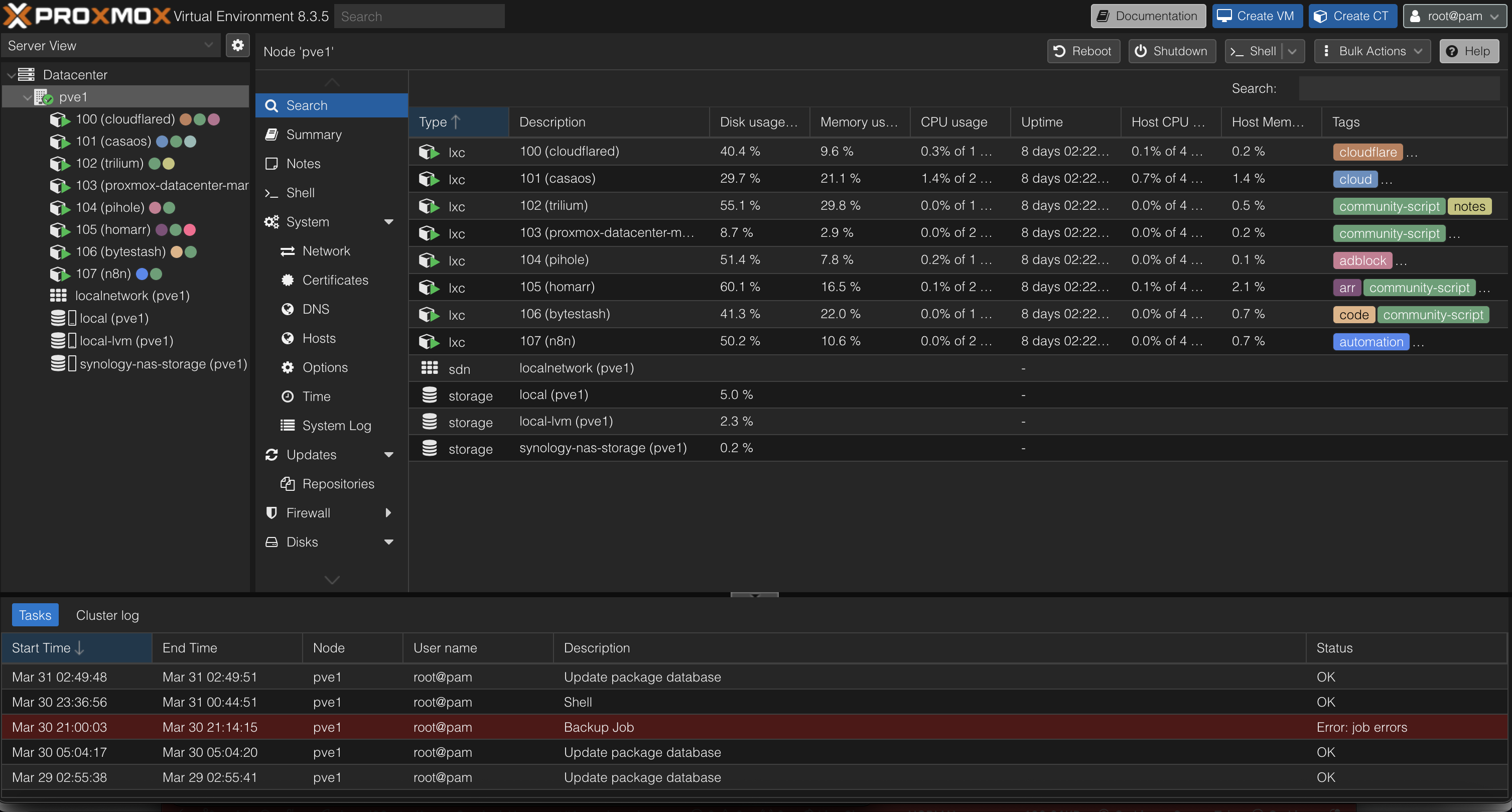The height and width of the screenshot is (812, 1512).
Task: Expand the Firewall submenu arrow
Action: point(388,513)
